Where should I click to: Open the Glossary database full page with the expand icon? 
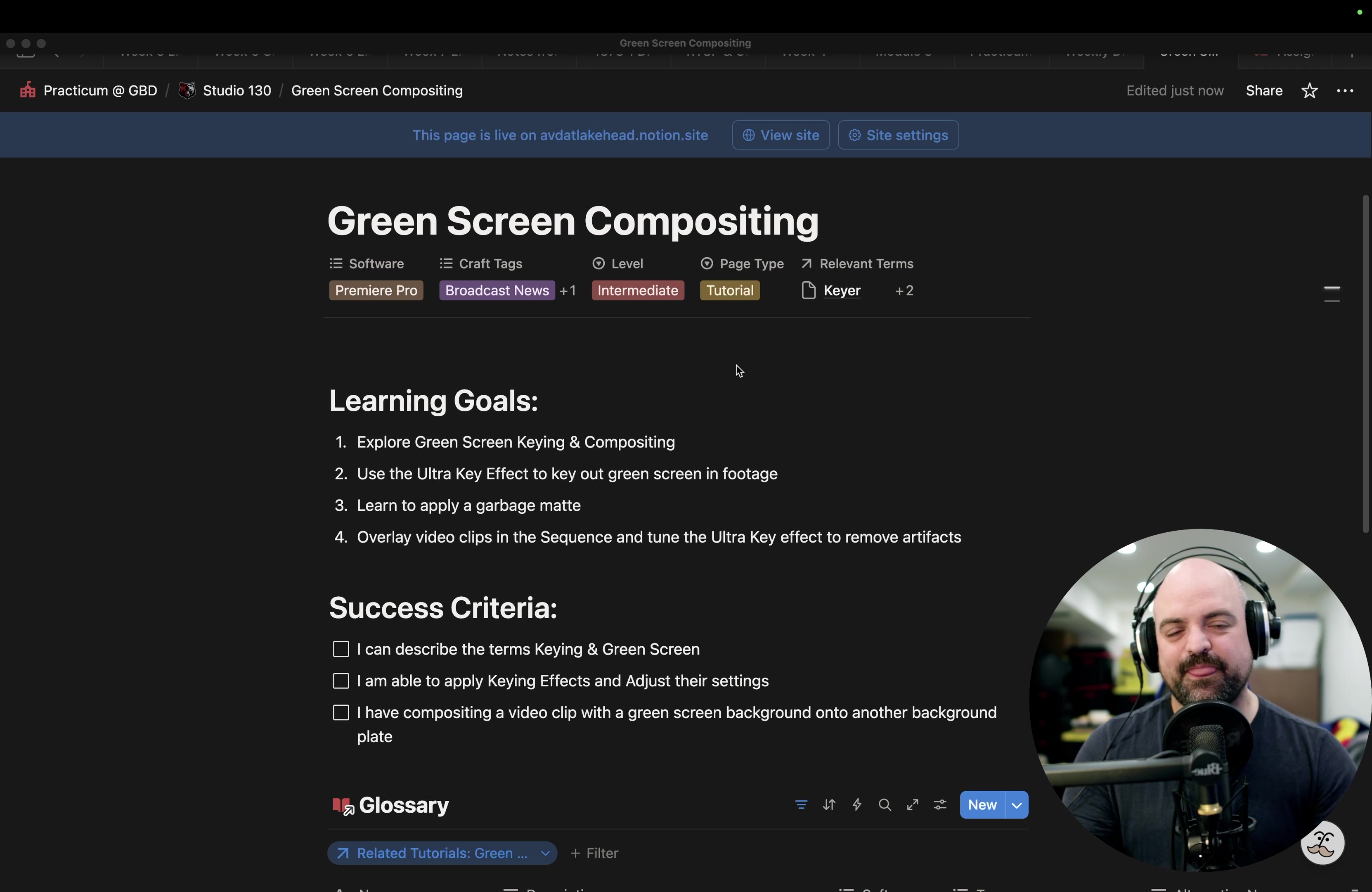pyautogui.click(x=912, y=804)
